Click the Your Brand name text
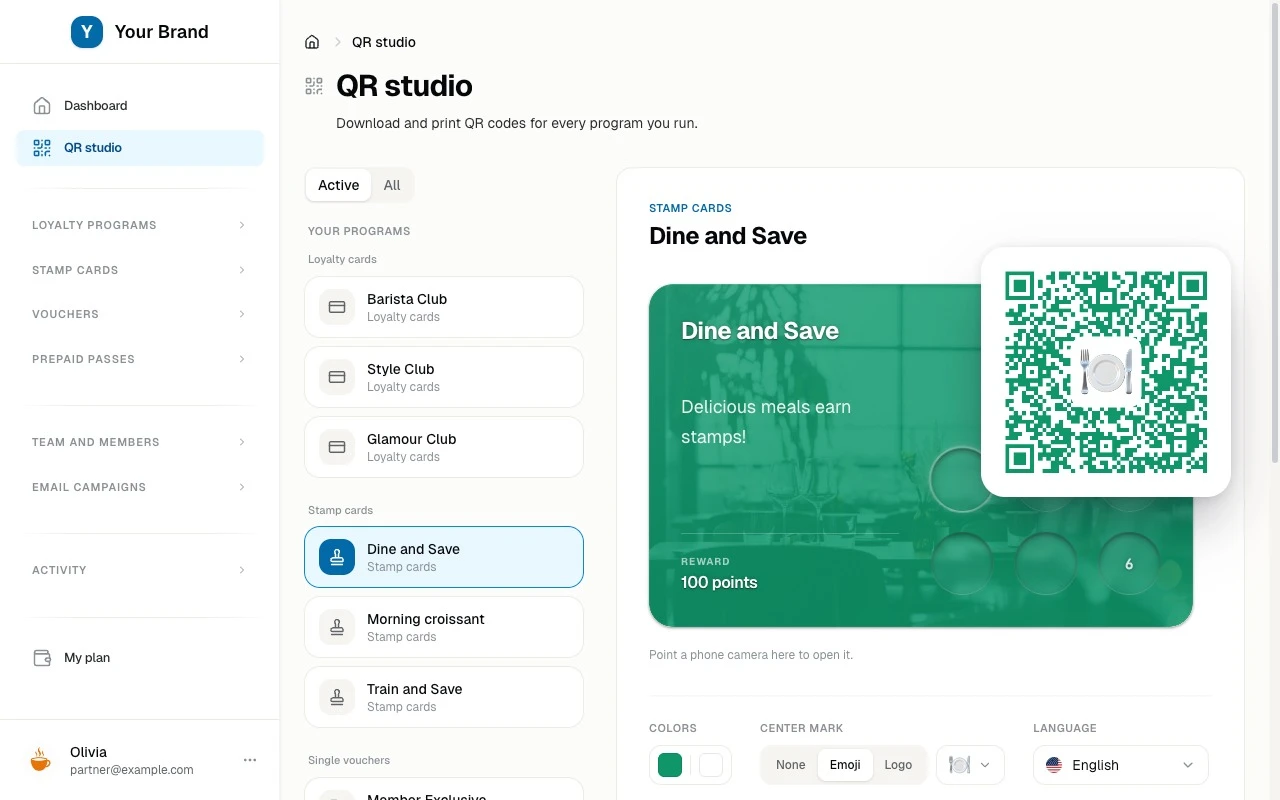The width and height of the screenshot is (1280, 800). pos(161,32)
